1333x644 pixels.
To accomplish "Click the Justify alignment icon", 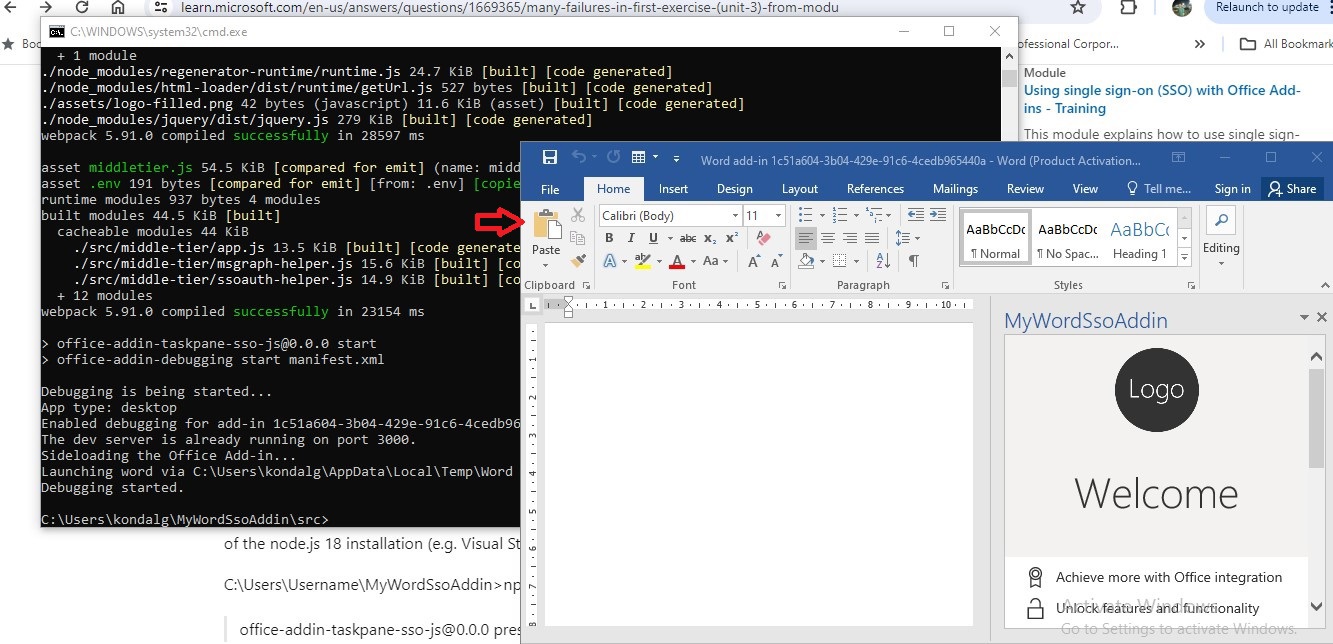I will point(872,238).
